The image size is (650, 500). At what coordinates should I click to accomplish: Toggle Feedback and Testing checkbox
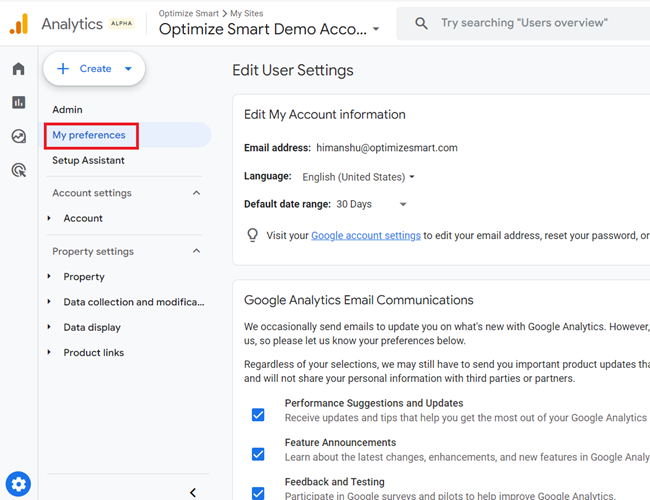click(x=258, y=493)
